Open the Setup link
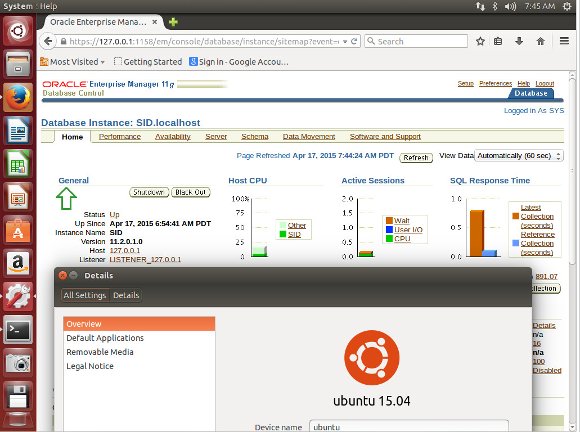 click(465, 84)
